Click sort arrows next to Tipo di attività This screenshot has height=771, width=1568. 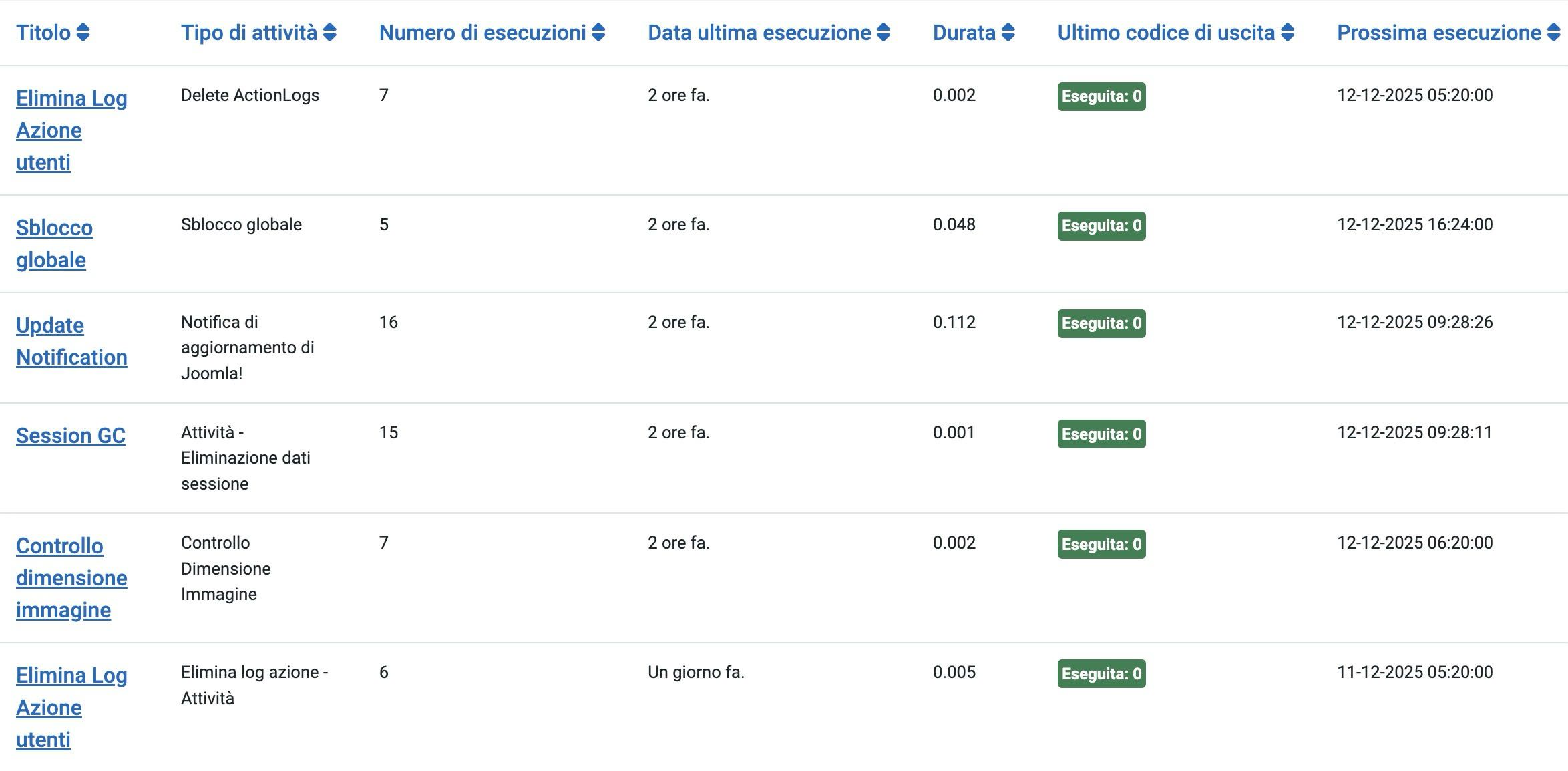click(x=329, y=33)
